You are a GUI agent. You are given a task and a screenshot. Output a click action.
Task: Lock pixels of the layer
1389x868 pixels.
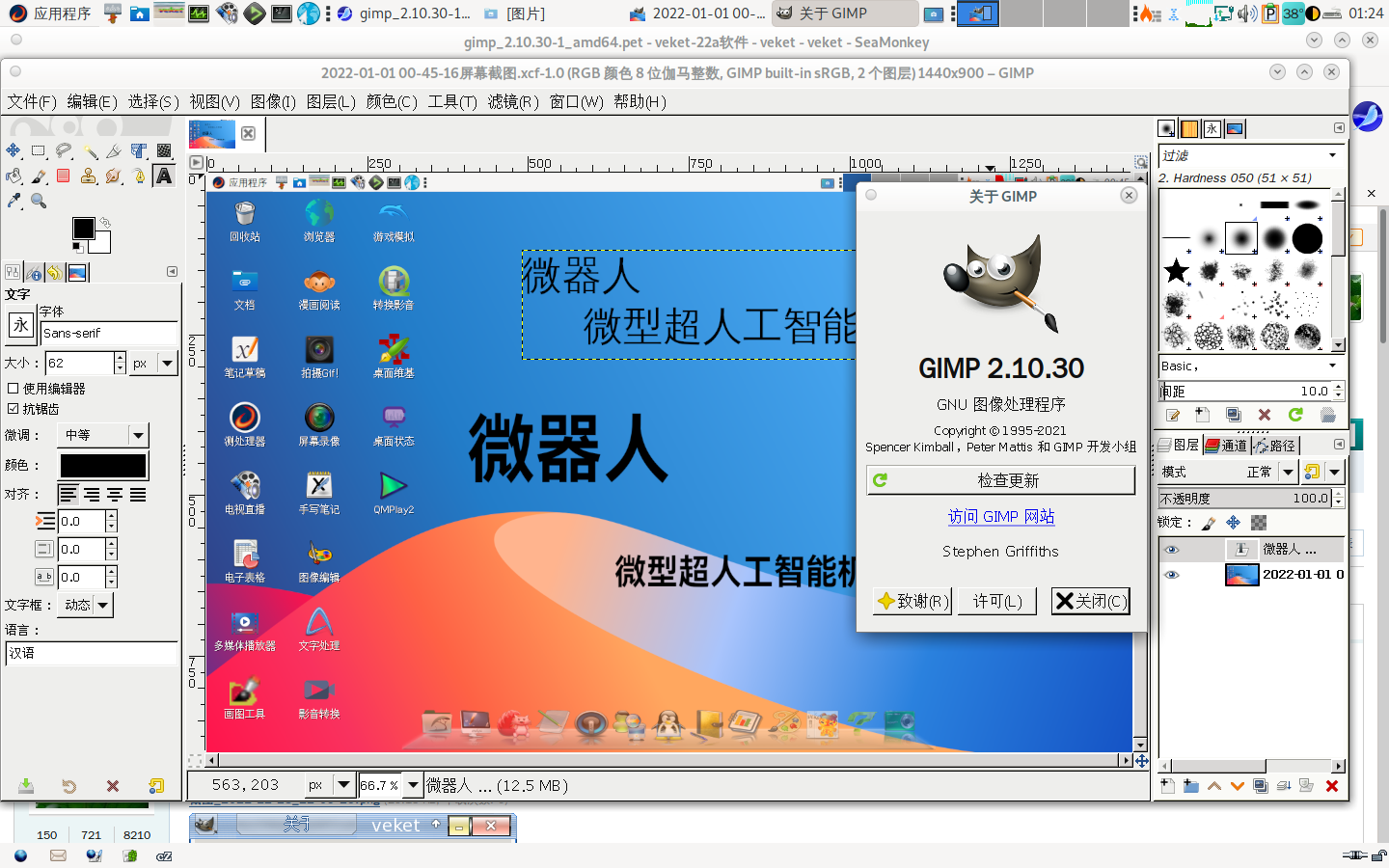1209,523
